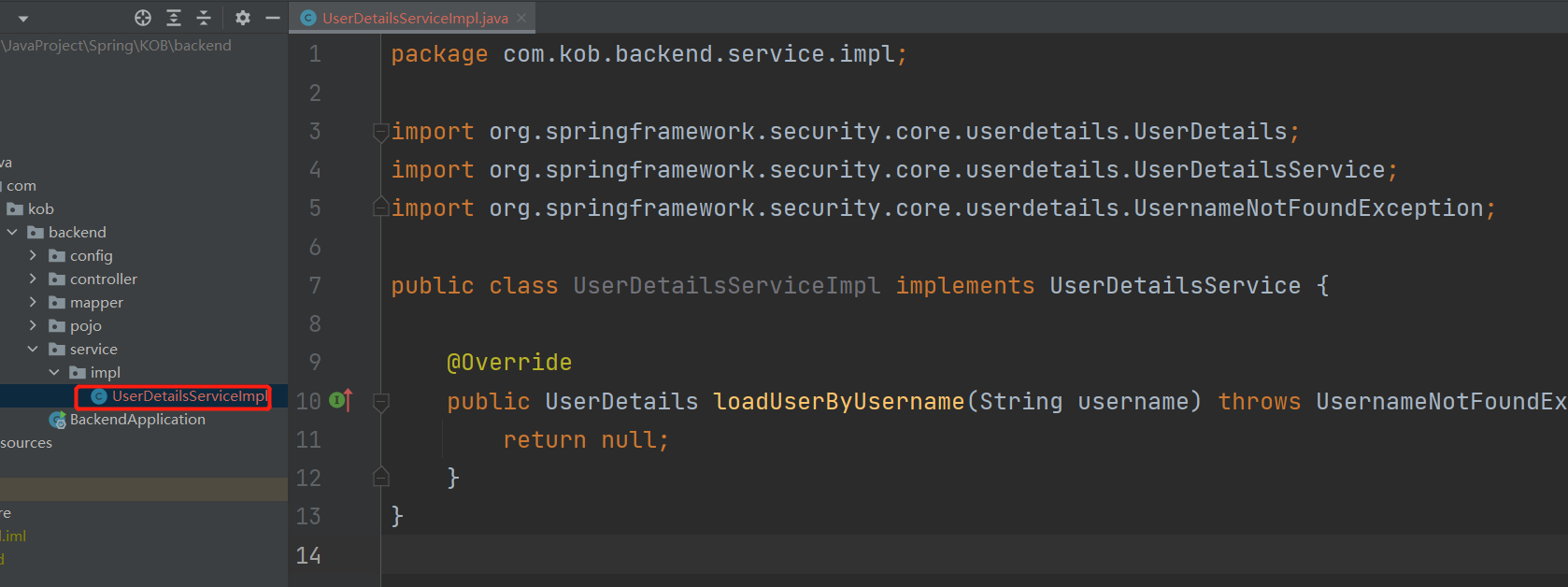The width and height of the screenshot is (1568, 587).
Task: Collapse the impl folder
Action: point(54,372)
